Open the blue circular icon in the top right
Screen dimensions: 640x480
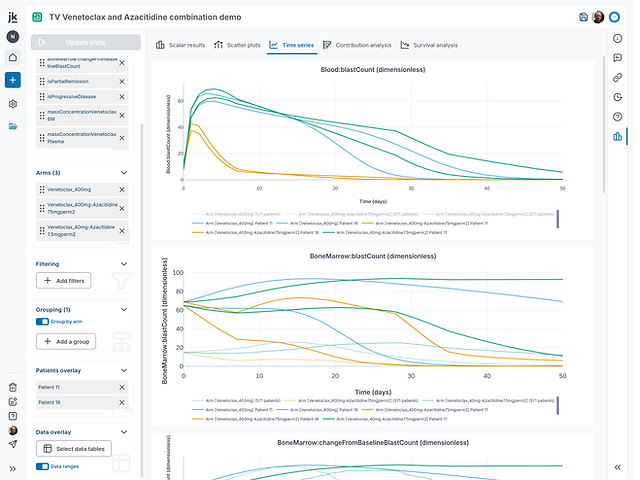614,17
